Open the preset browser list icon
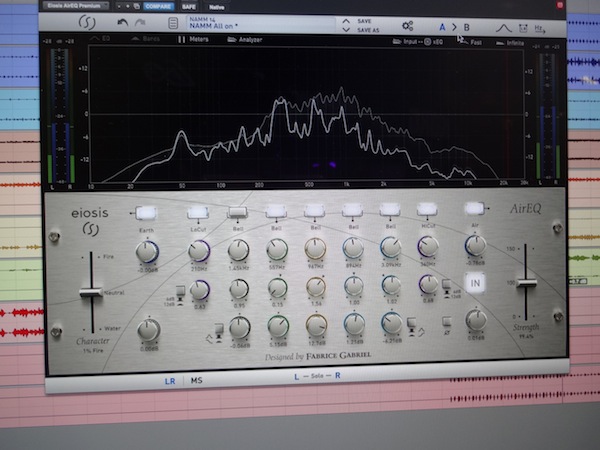The height and width of the screenshot is (450, 600). pyautogui.click(x=173, y=23)
